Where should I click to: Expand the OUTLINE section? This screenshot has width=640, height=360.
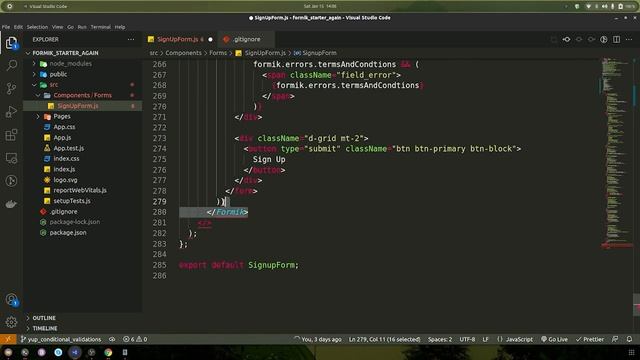[44, 318]
